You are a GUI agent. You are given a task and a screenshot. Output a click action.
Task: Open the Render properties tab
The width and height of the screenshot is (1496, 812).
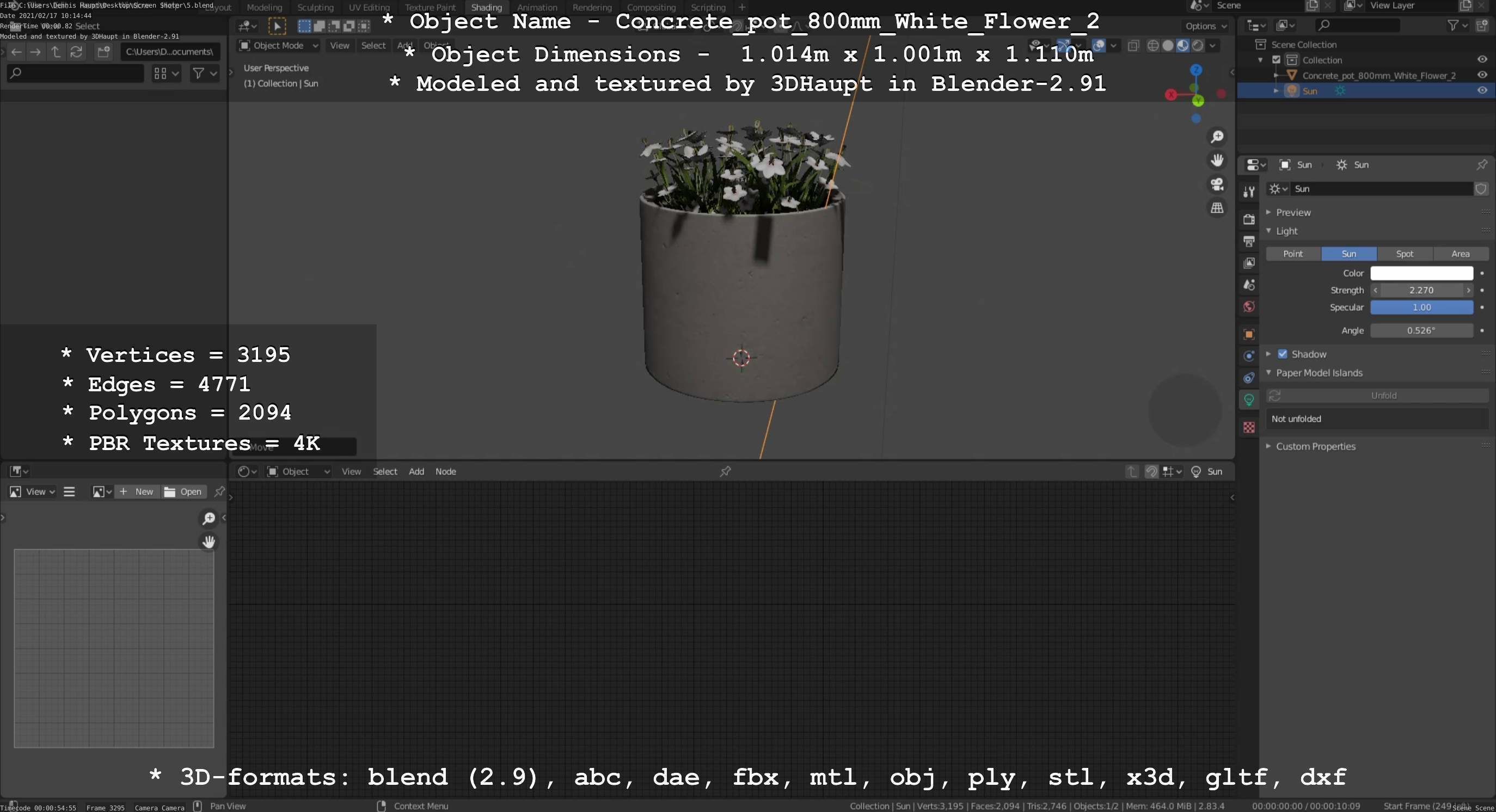1249,219
